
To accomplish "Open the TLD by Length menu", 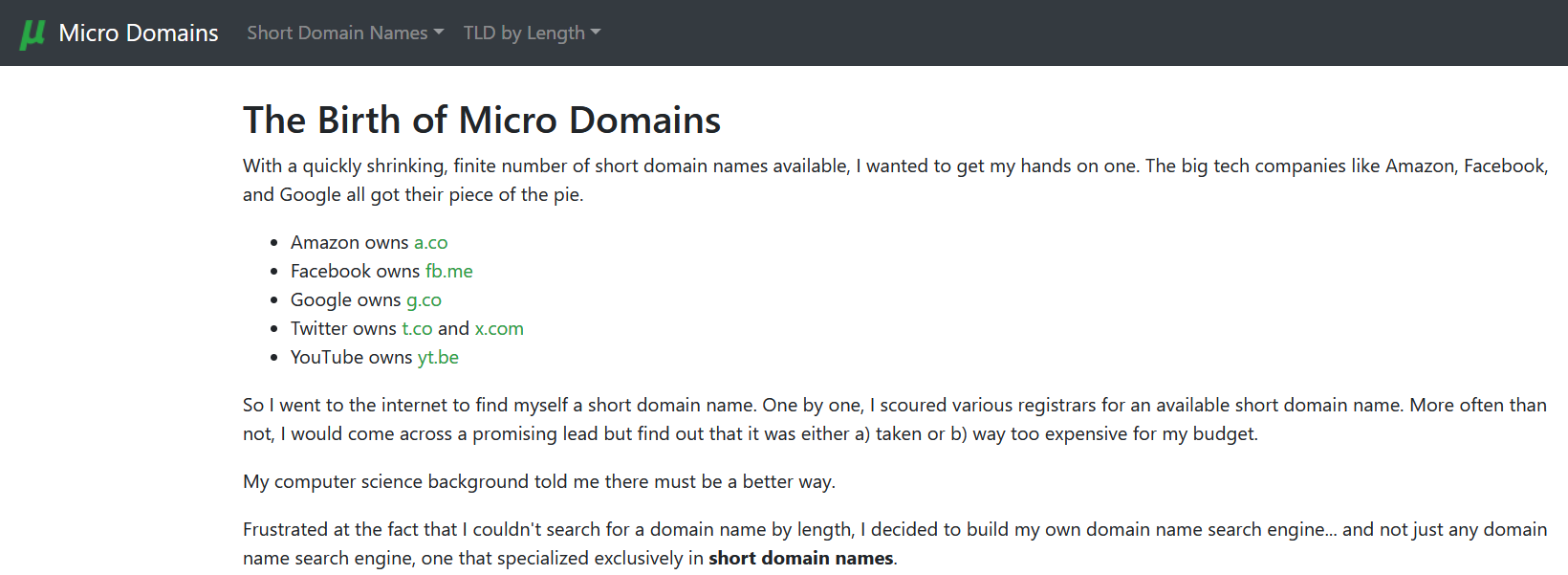I will point(532,33).
